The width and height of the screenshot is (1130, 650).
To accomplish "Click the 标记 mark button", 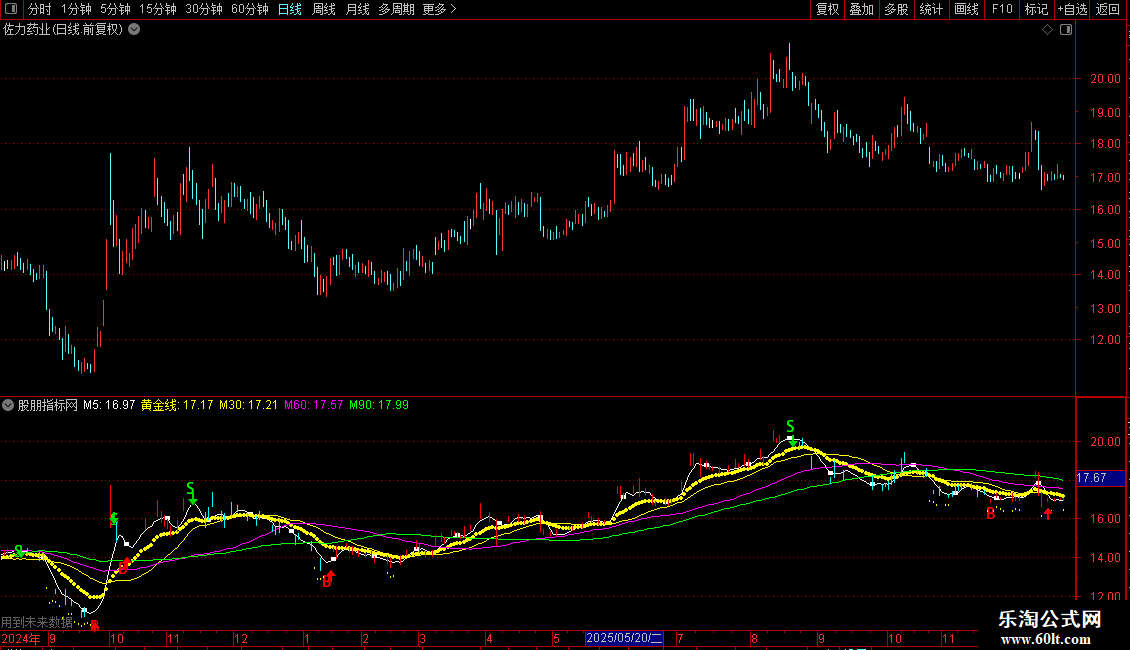I will [x=1036, y=9].
